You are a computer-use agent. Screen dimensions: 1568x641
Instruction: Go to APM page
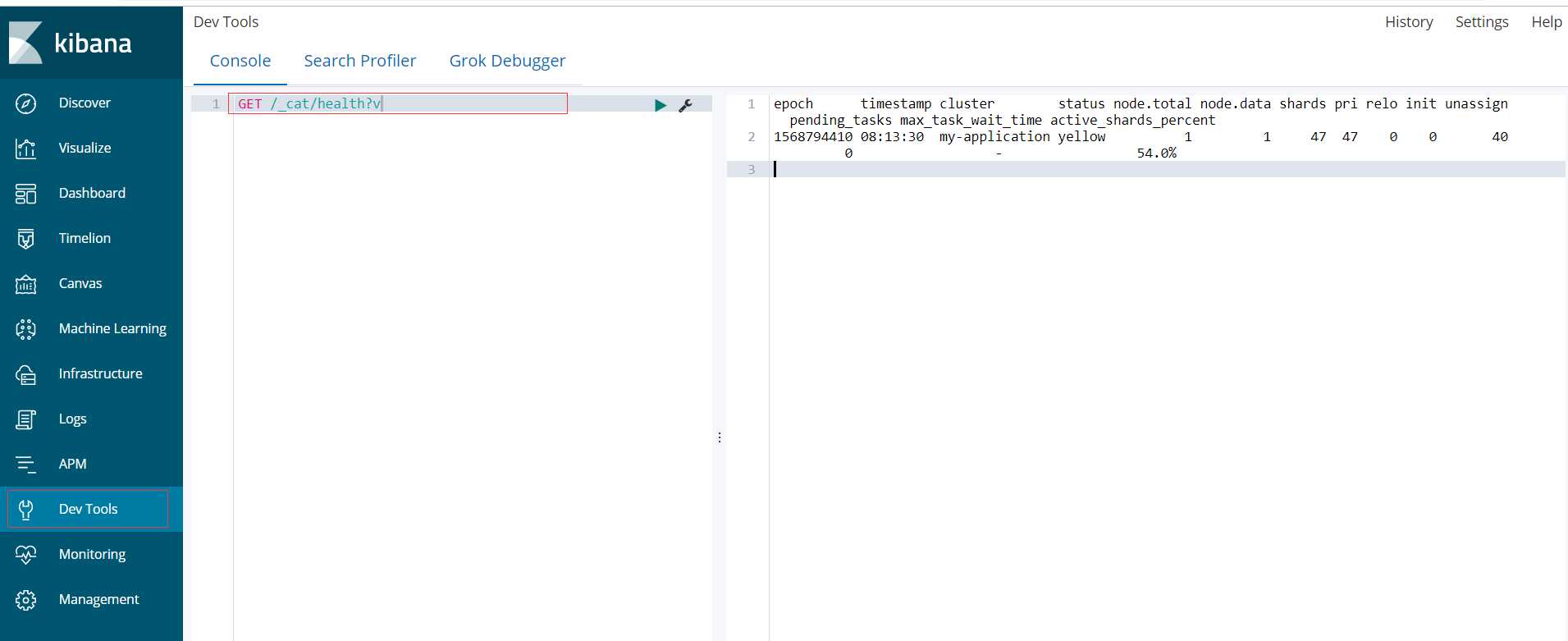[72, 464]
